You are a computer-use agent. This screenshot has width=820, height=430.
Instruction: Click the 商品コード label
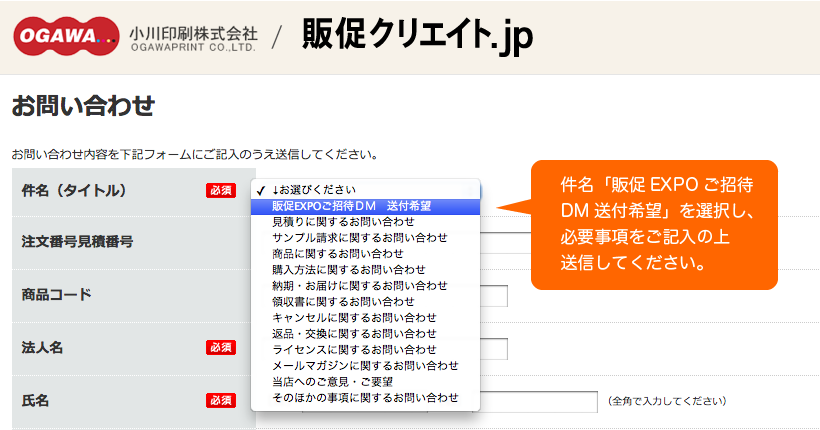[56, 295]
